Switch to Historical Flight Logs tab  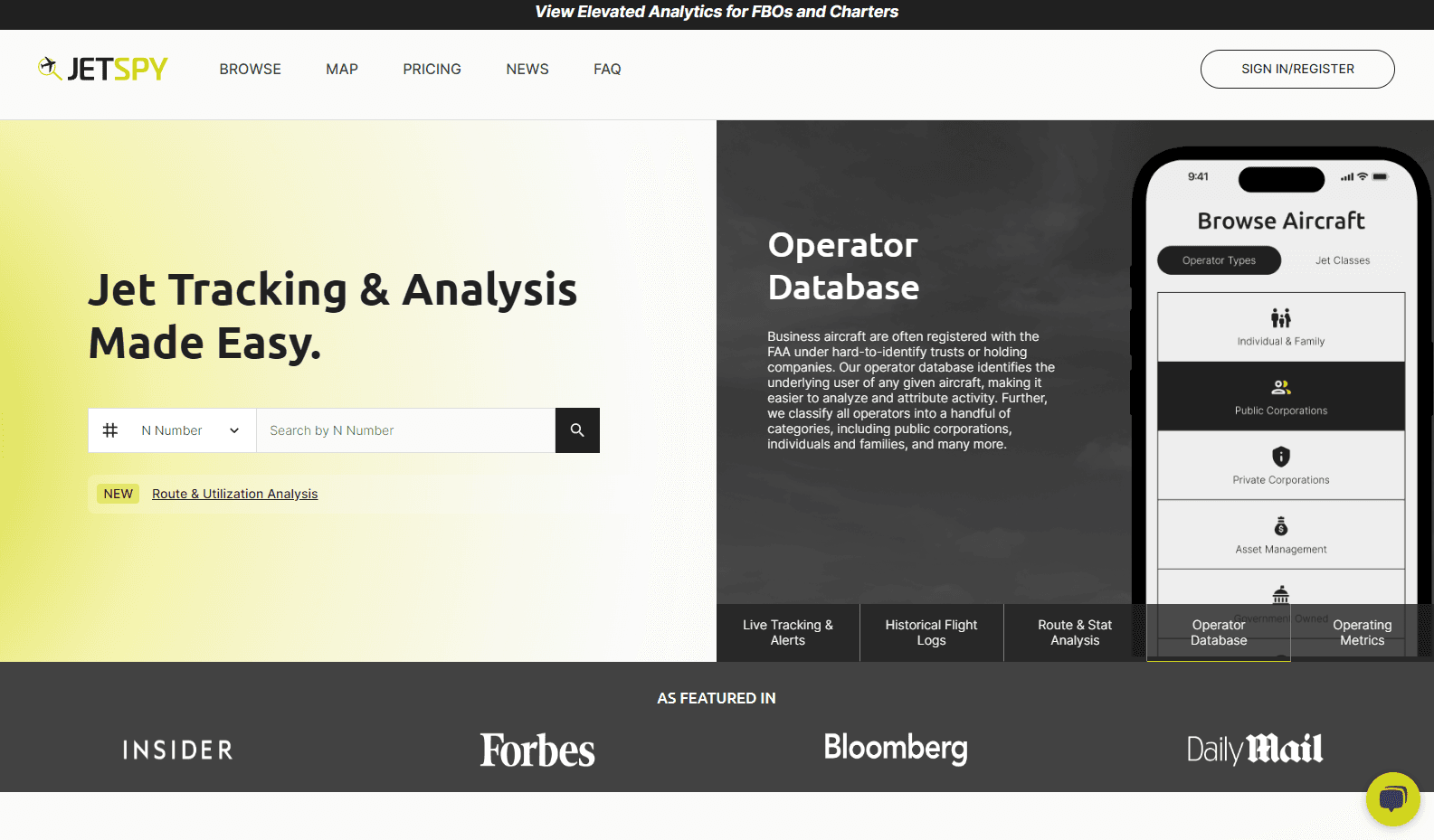931,632
